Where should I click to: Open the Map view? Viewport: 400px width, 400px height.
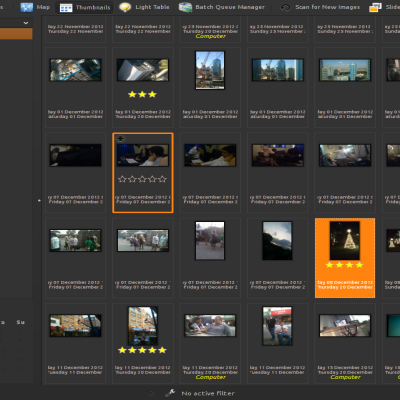tap(35, 7)
